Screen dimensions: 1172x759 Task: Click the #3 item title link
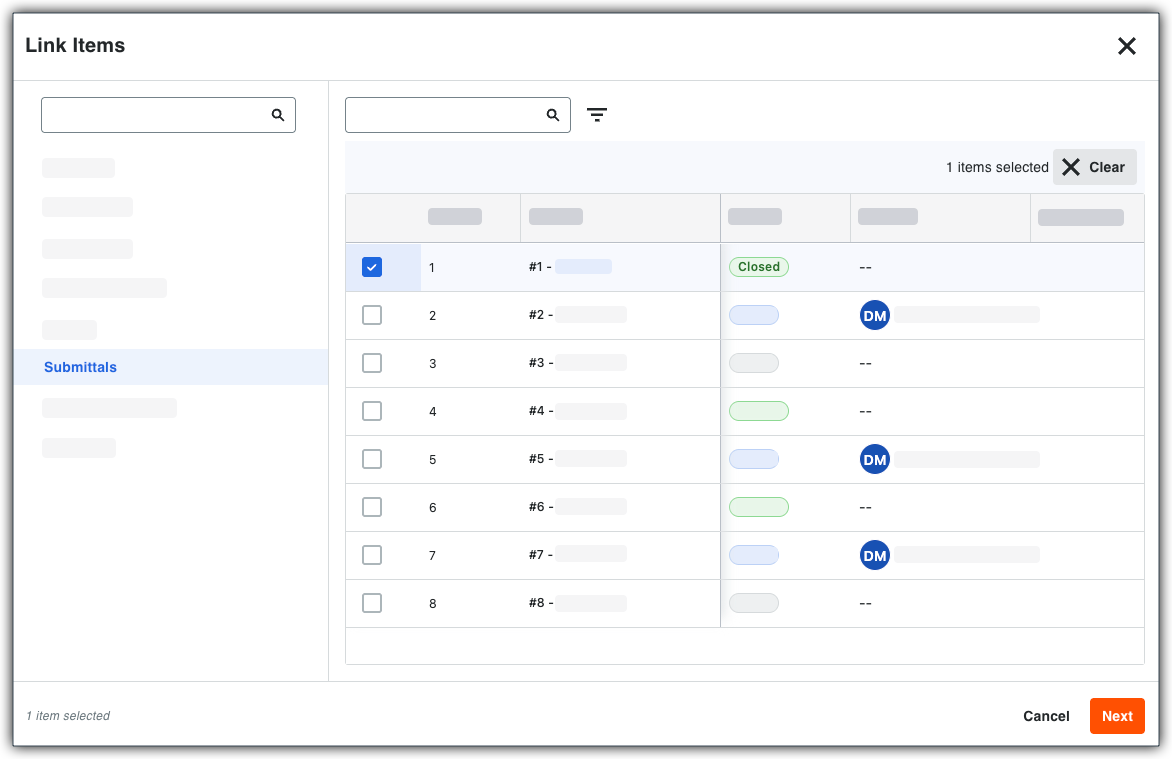(577, 363)
